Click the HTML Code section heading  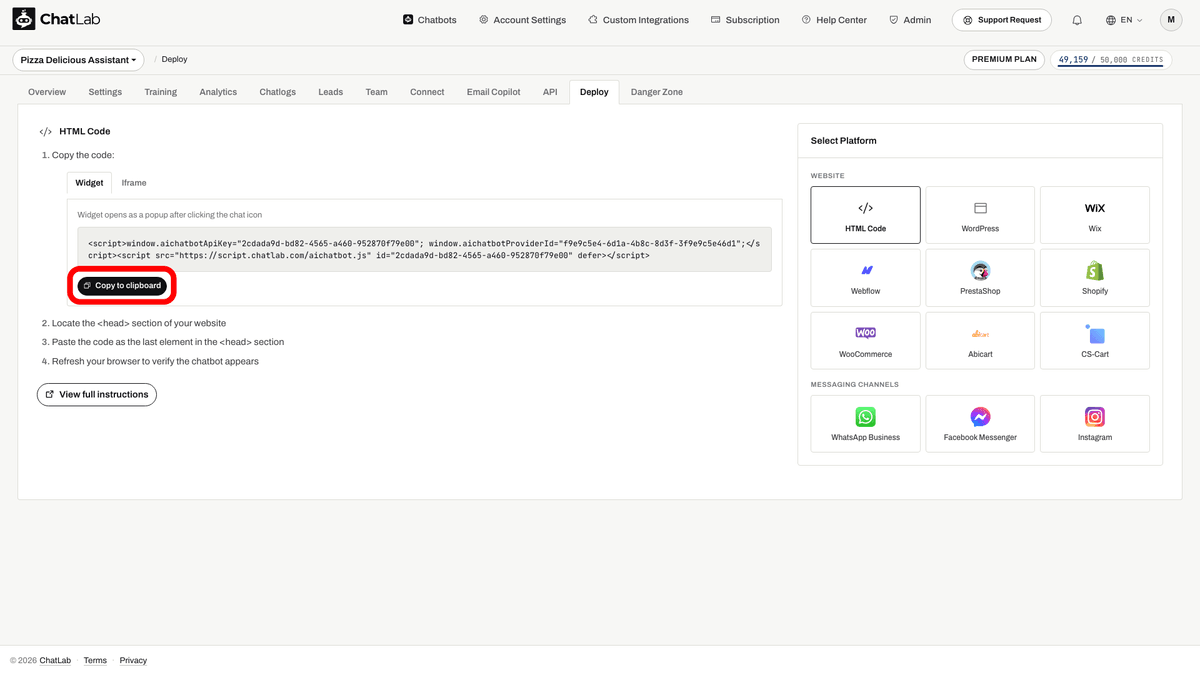pyautogui.click(x=85, y=131)
